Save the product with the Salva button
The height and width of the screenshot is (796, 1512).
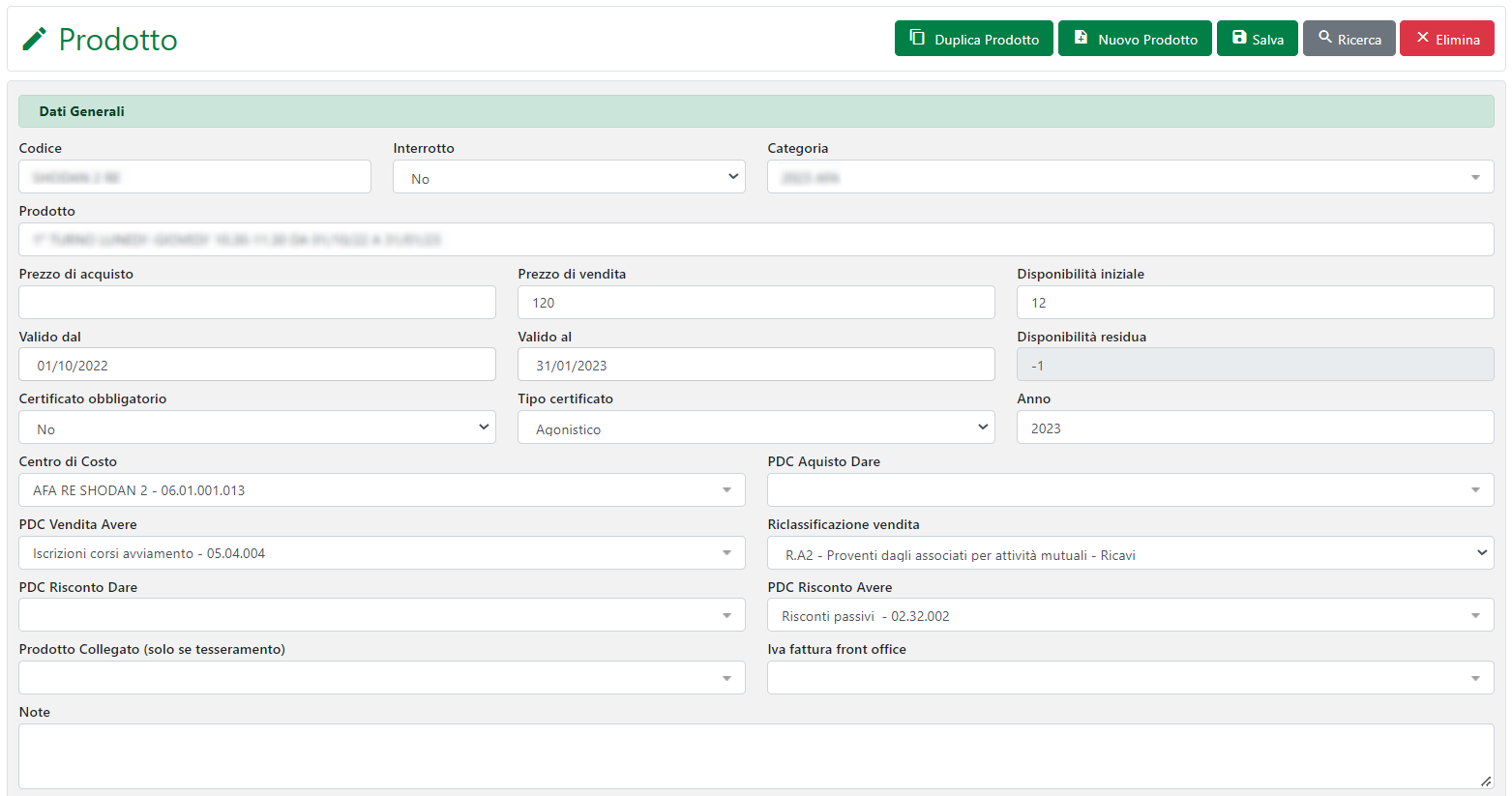[1257, 39]
